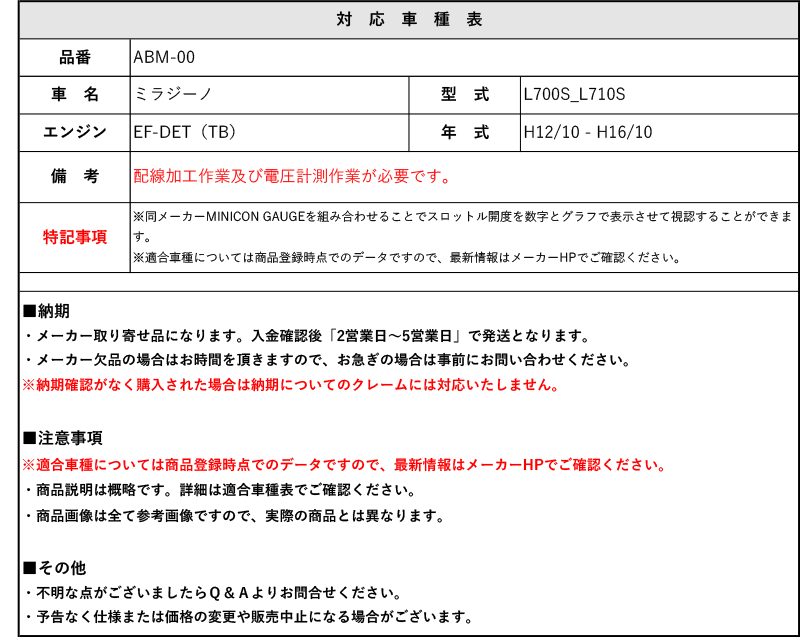Click the red 配線加工作業 remark text
800x637 pixels.
(292, 177)
